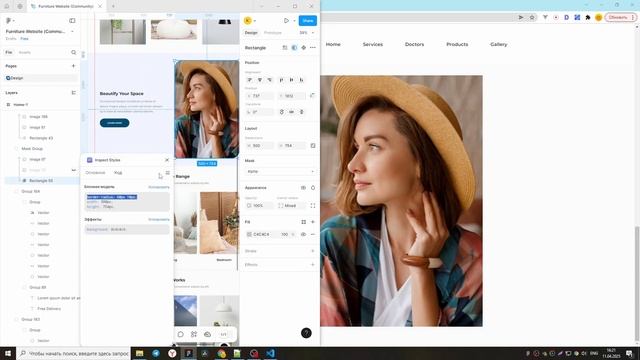
Task: Open the Figma main menu logo
Action: click(x=9, y=20)
